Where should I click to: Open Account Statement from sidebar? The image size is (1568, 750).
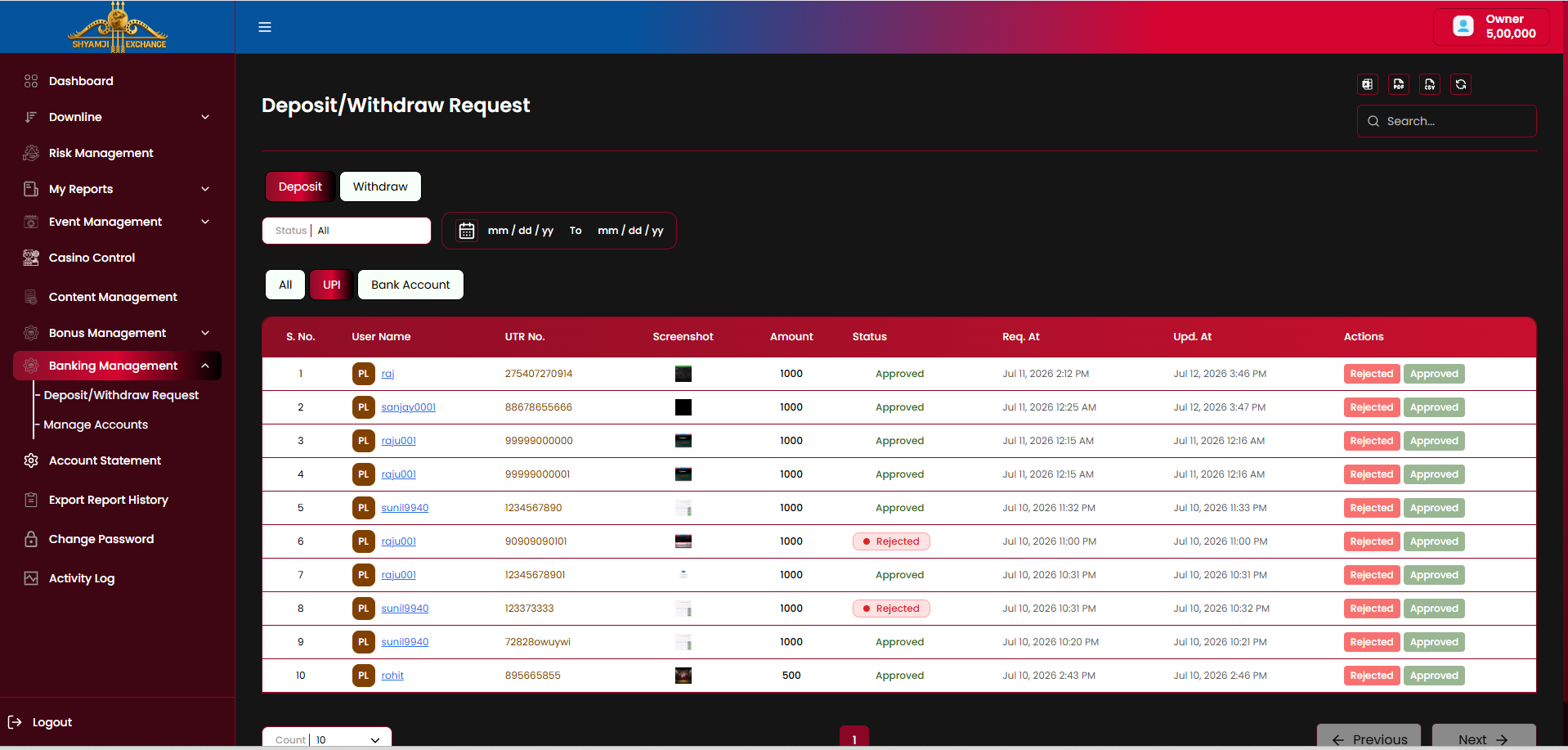point(105,460)
